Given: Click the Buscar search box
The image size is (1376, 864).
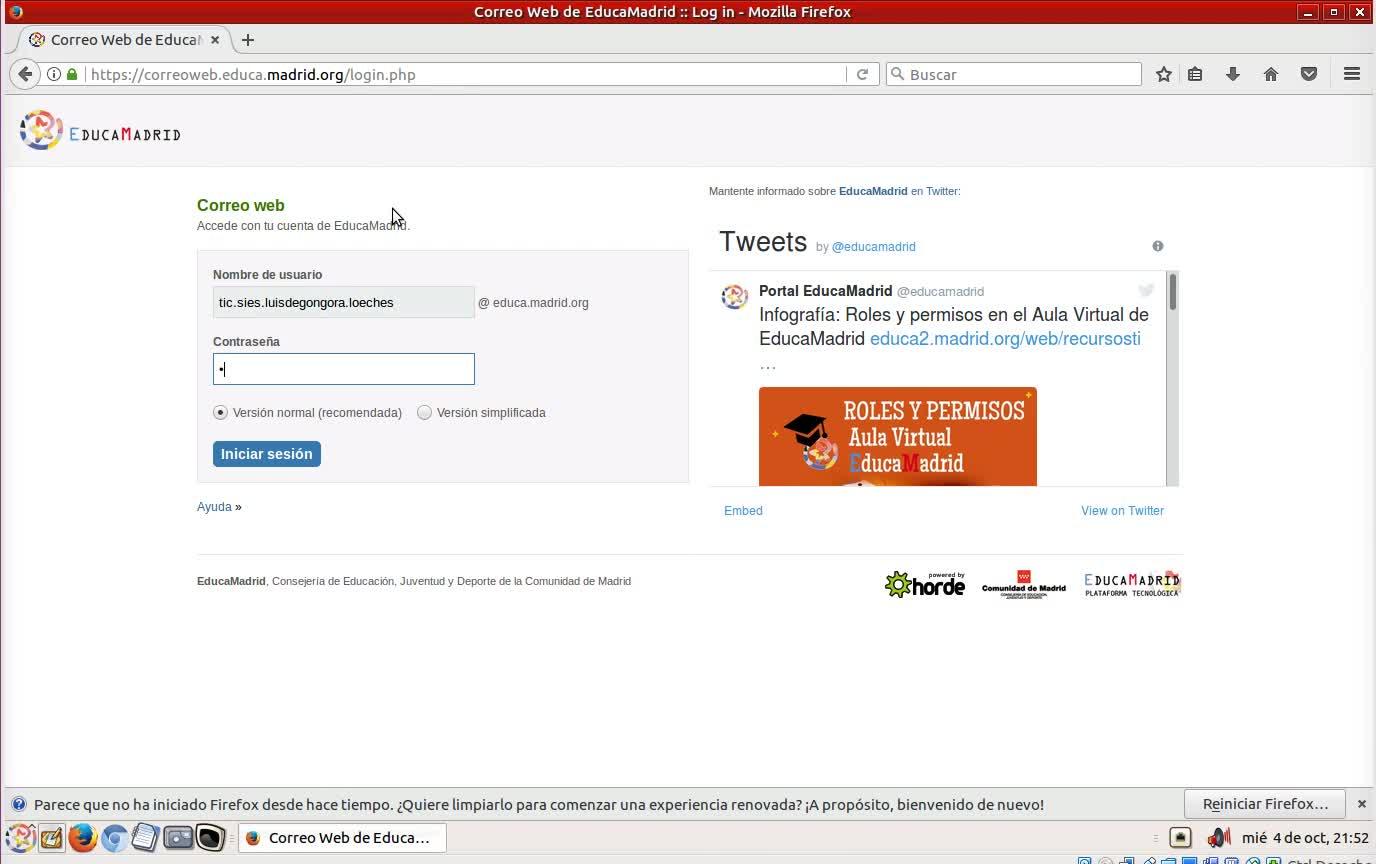Looking at the screenshot, I should pyautogui.click(x=1014, y=74).
